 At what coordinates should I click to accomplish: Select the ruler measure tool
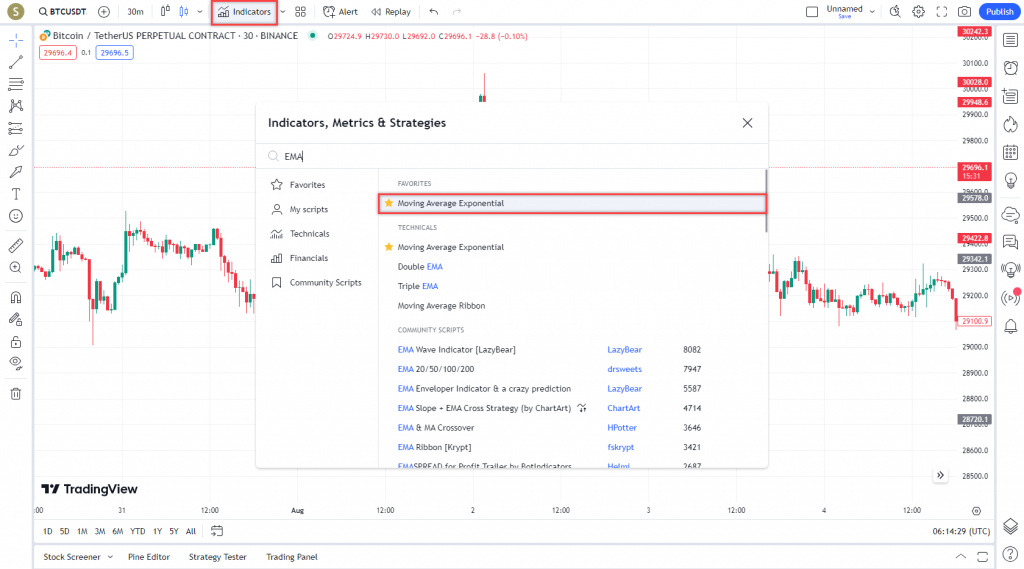coord(16,246)
